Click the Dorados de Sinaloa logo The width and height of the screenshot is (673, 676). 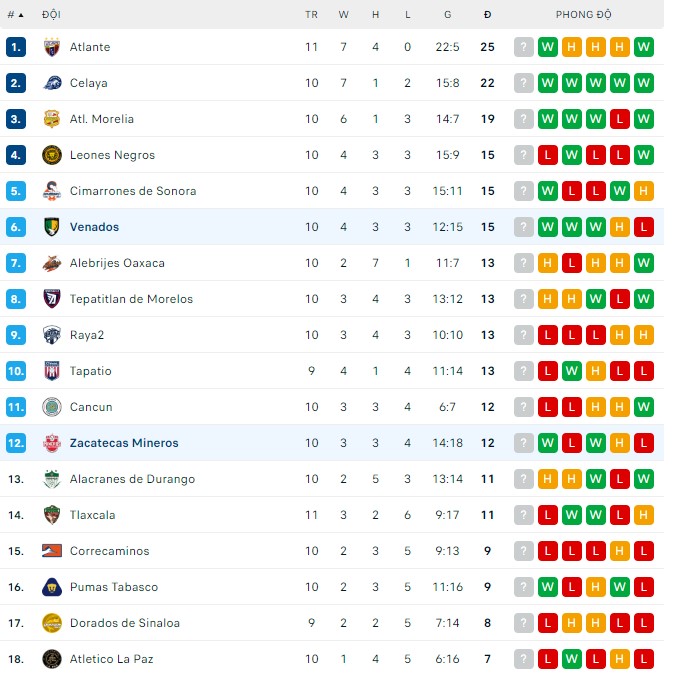(52, 623)
